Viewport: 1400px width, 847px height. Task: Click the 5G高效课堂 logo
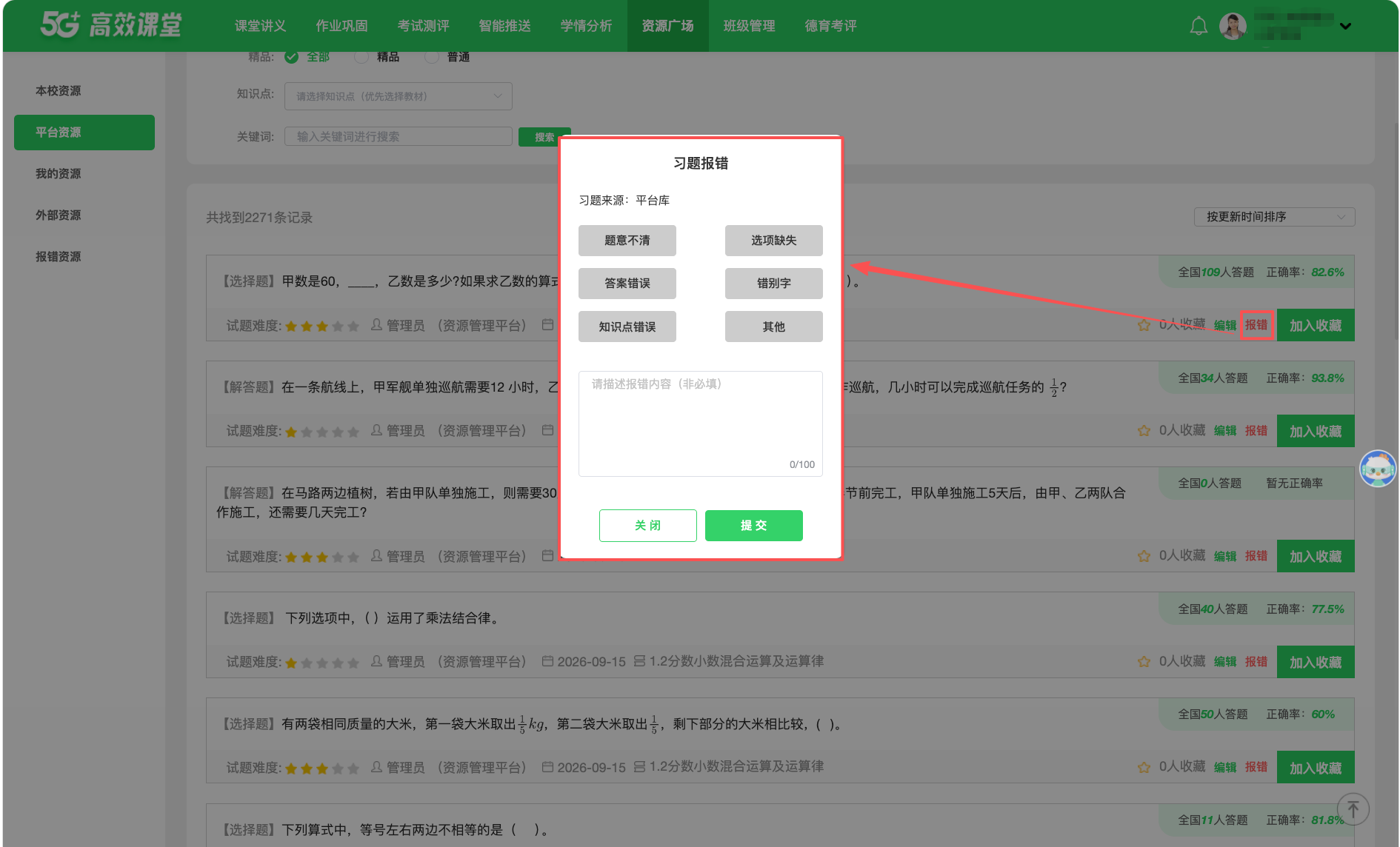(x=111, y=25)
